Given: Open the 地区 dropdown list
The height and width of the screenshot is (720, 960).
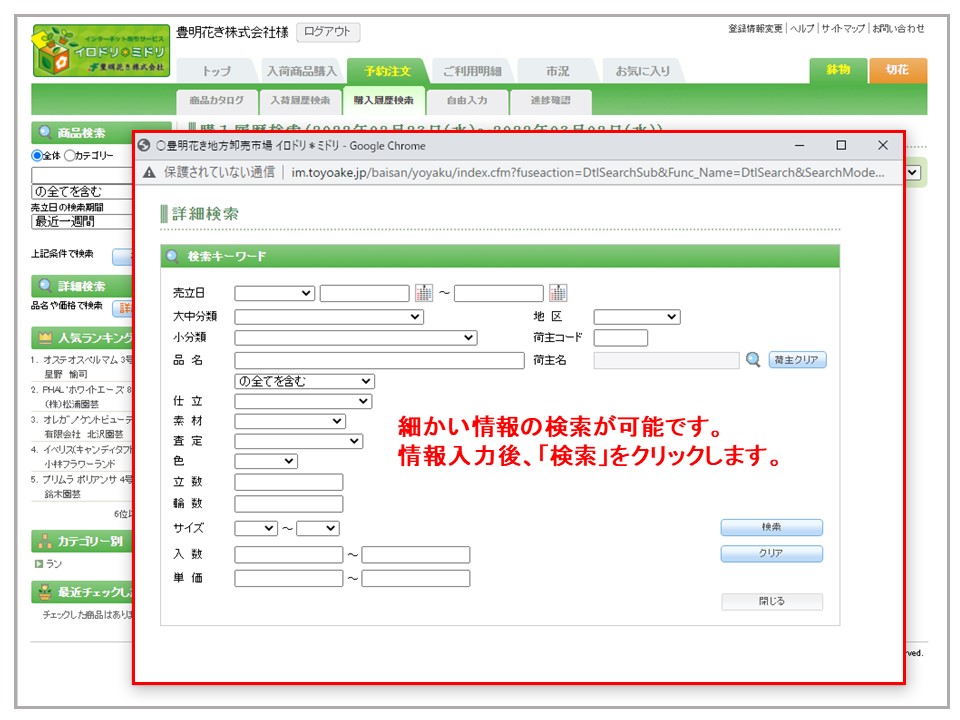Looking at the screenshot, I should pos(636,317).
